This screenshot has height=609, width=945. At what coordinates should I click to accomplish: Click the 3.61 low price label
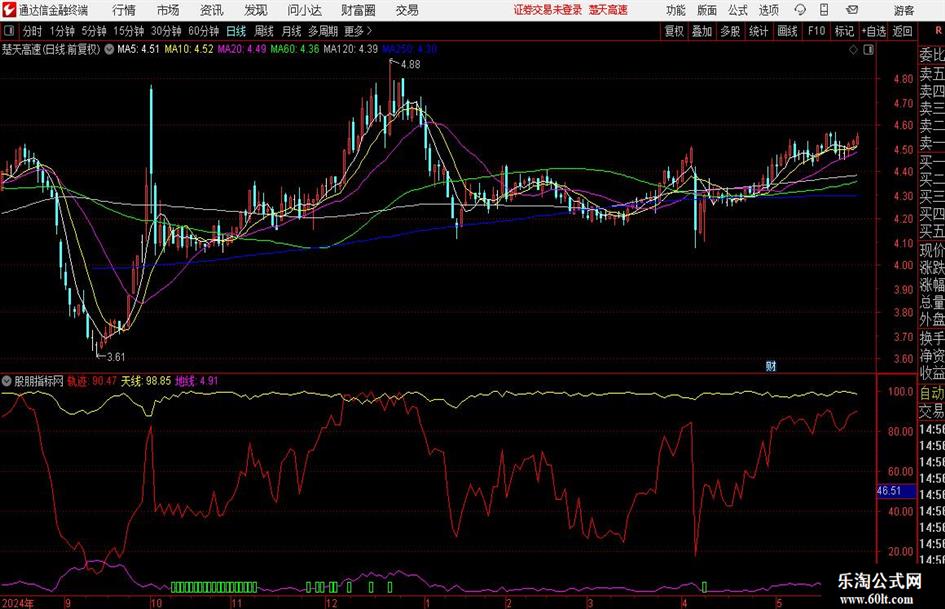point(115,357)
